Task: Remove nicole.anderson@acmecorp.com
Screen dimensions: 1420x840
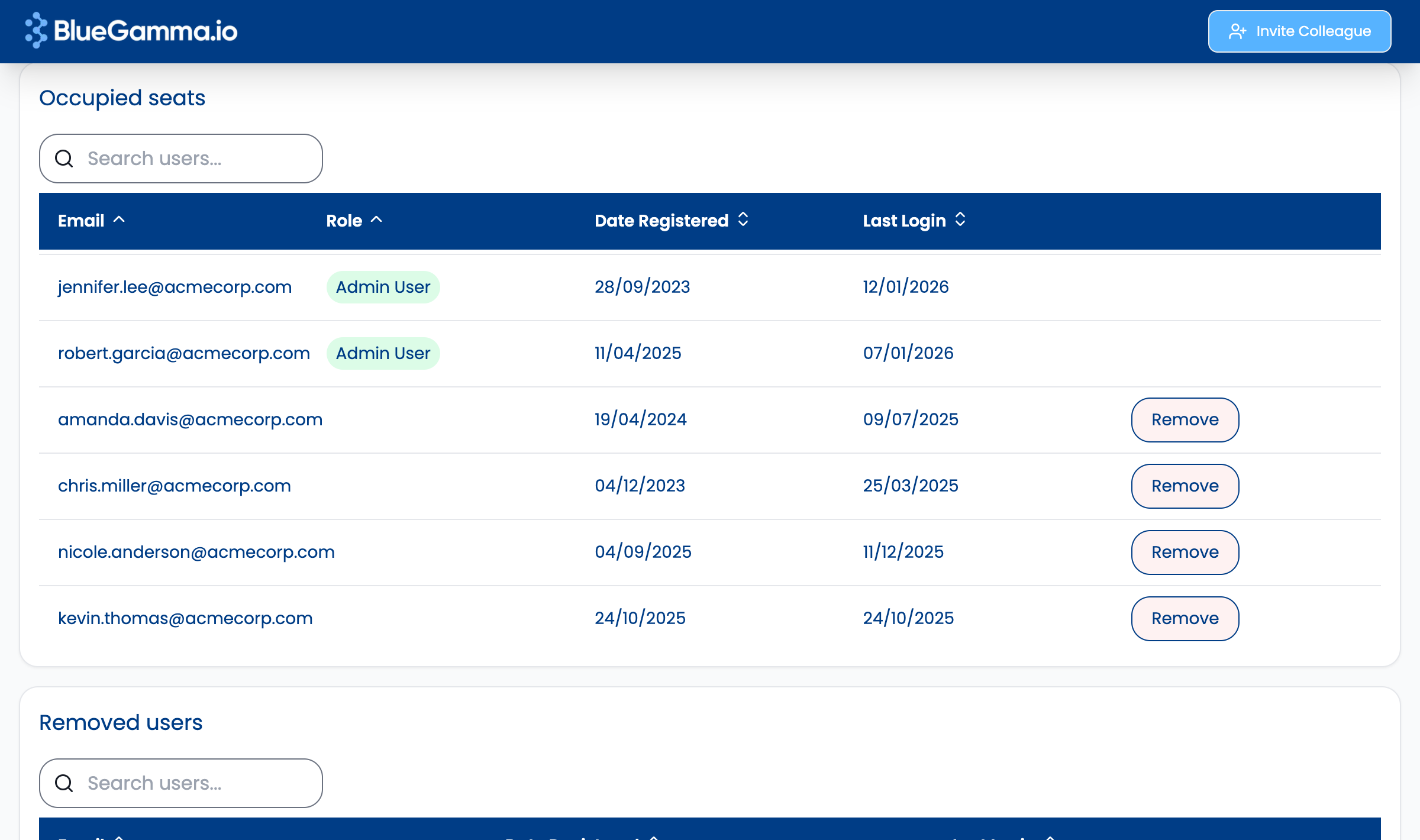Action: (x=1185, y=552)
